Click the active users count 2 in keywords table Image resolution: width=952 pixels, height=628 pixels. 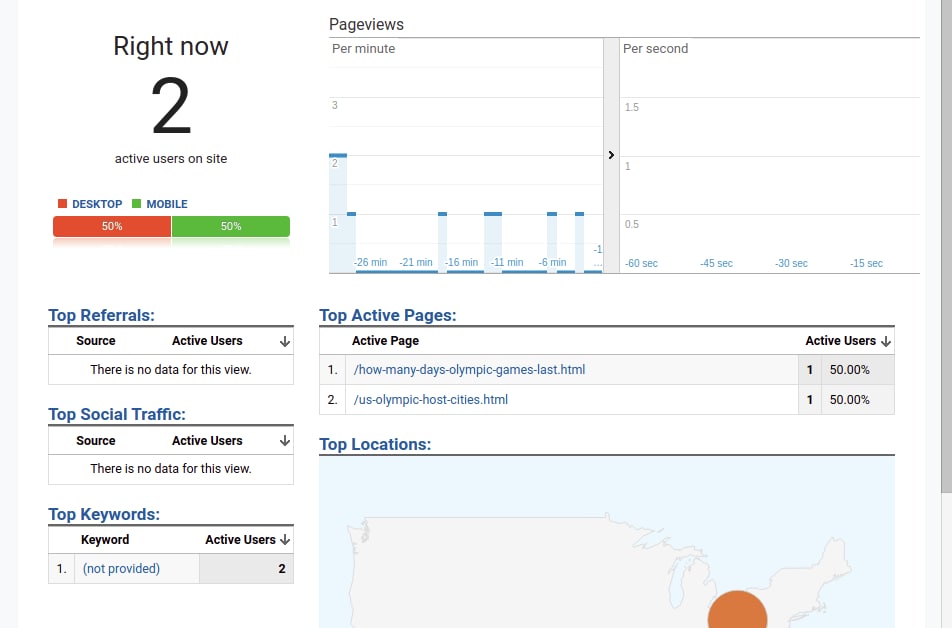click(x=282, y=568)
